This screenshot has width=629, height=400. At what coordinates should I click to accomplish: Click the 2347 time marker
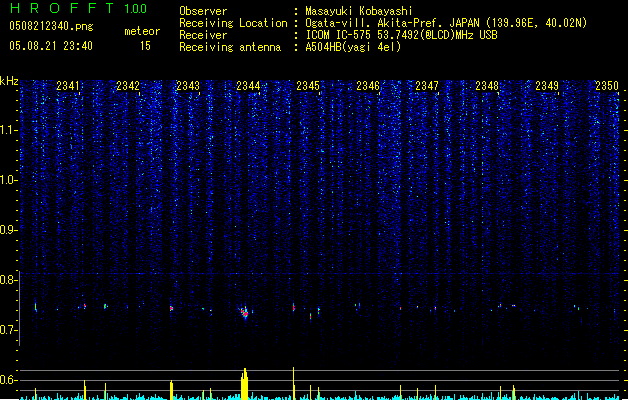[x=427, y=86]
